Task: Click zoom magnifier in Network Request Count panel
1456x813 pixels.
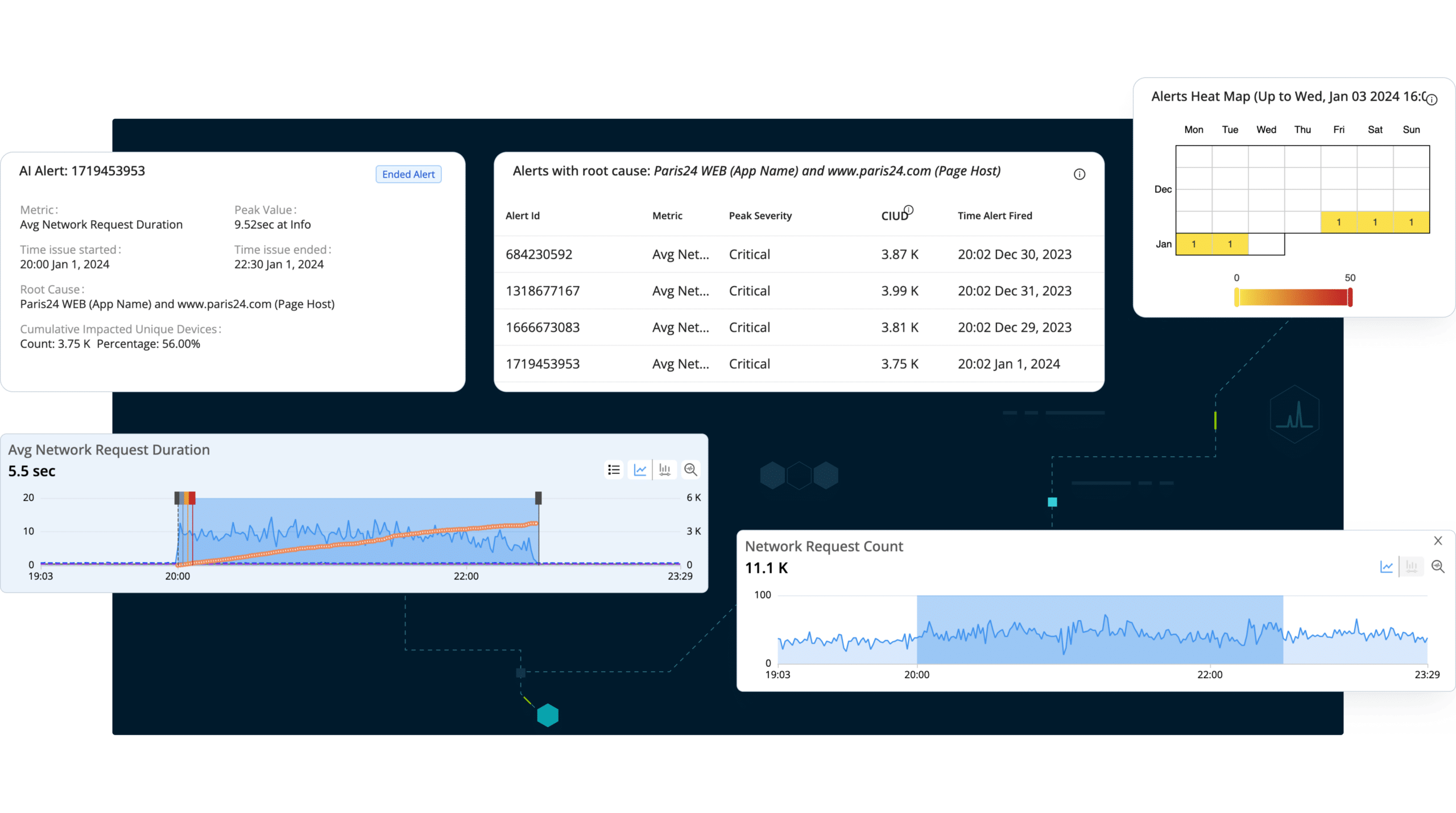Action: coord(1438,567)
